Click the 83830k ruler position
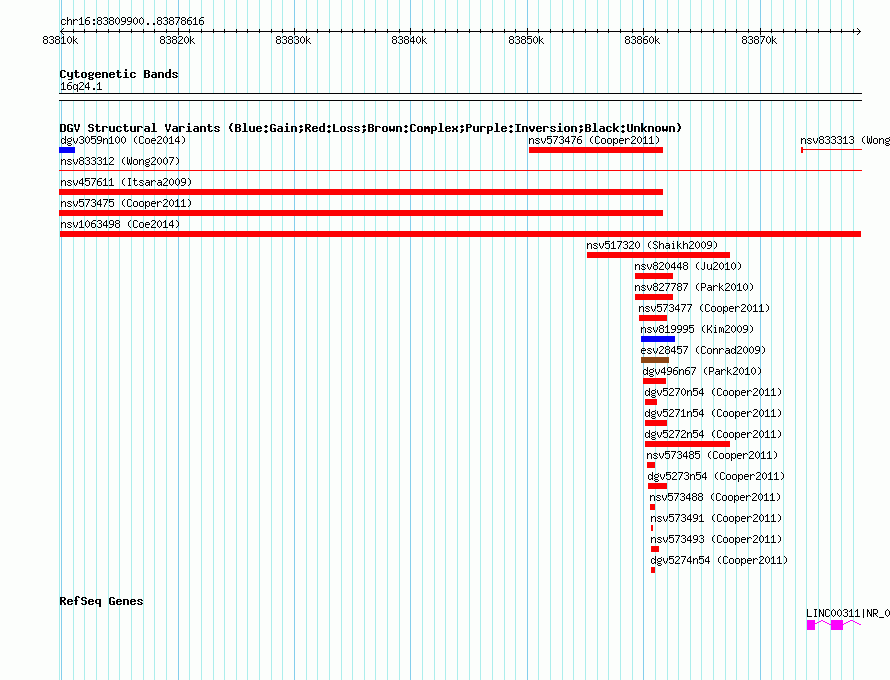Viewport: 890px width, 680px height. [293, 40]
